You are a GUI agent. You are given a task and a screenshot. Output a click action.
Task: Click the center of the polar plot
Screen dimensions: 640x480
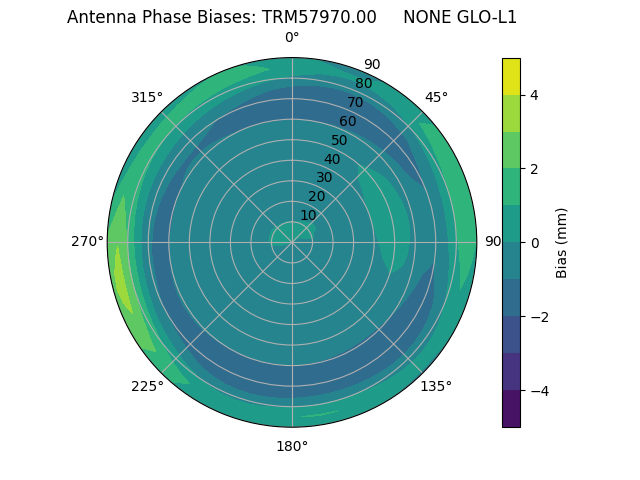point(292,241)
